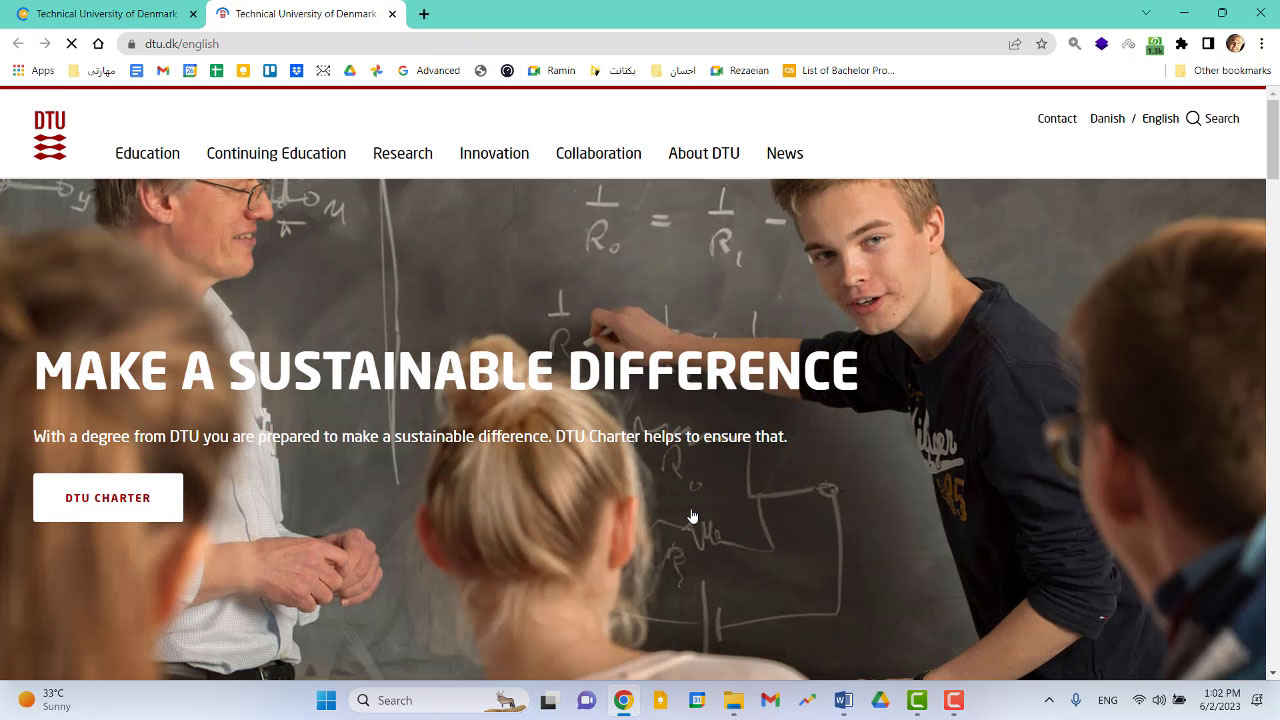The width and height of the screenshot is (1280, 720).
Task: Launch Word from the taskbar
Action: point(843,700)
